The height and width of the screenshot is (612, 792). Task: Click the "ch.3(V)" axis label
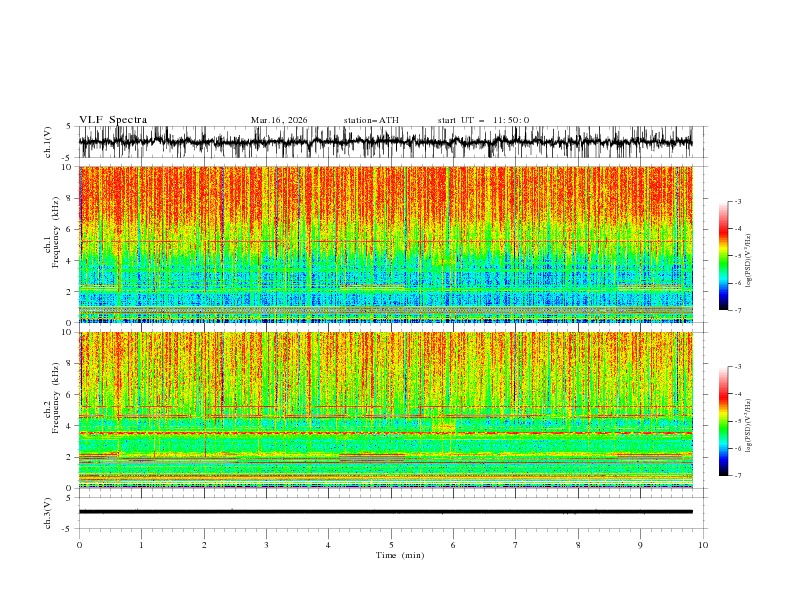point(48,513)
